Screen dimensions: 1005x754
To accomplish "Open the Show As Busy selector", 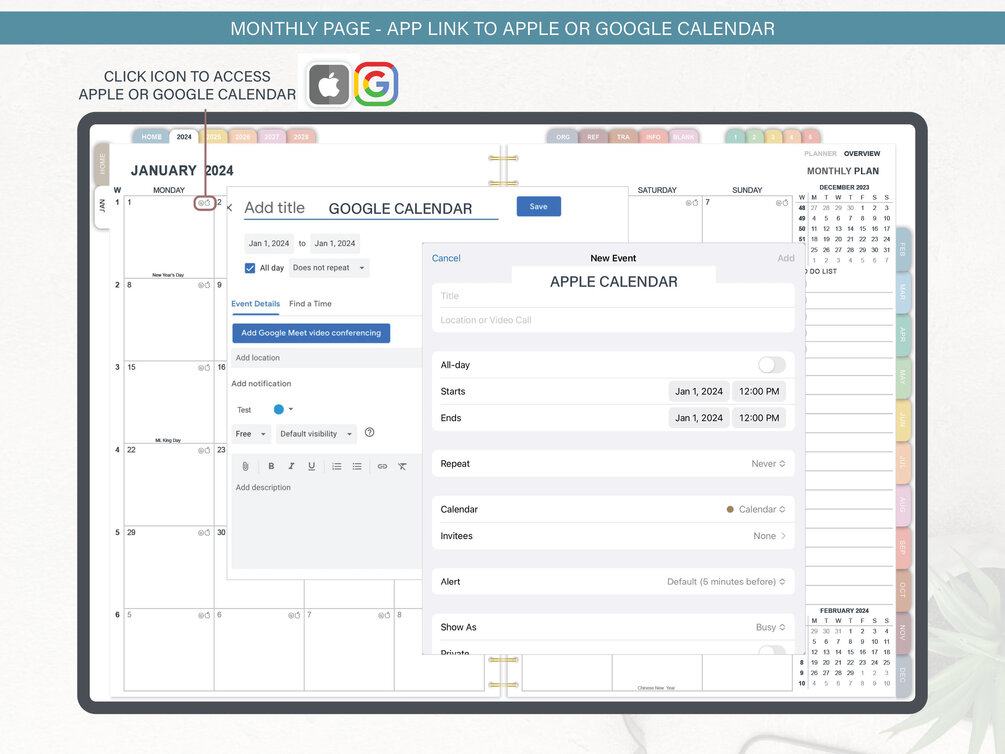I will [x=770, y=627].
